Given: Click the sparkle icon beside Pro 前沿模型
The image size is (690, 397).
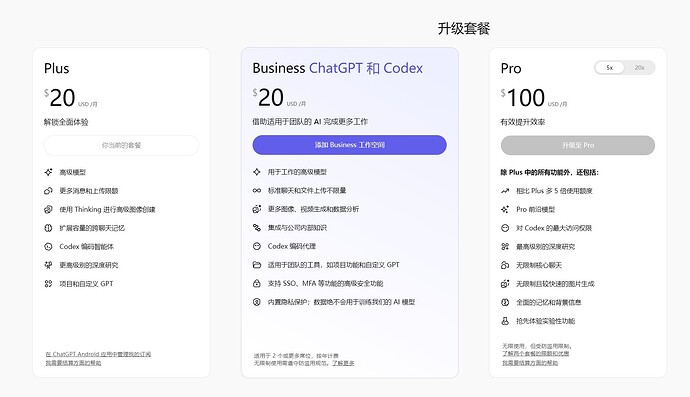Looking at the screenshot, I should click(x=505, y=210).
